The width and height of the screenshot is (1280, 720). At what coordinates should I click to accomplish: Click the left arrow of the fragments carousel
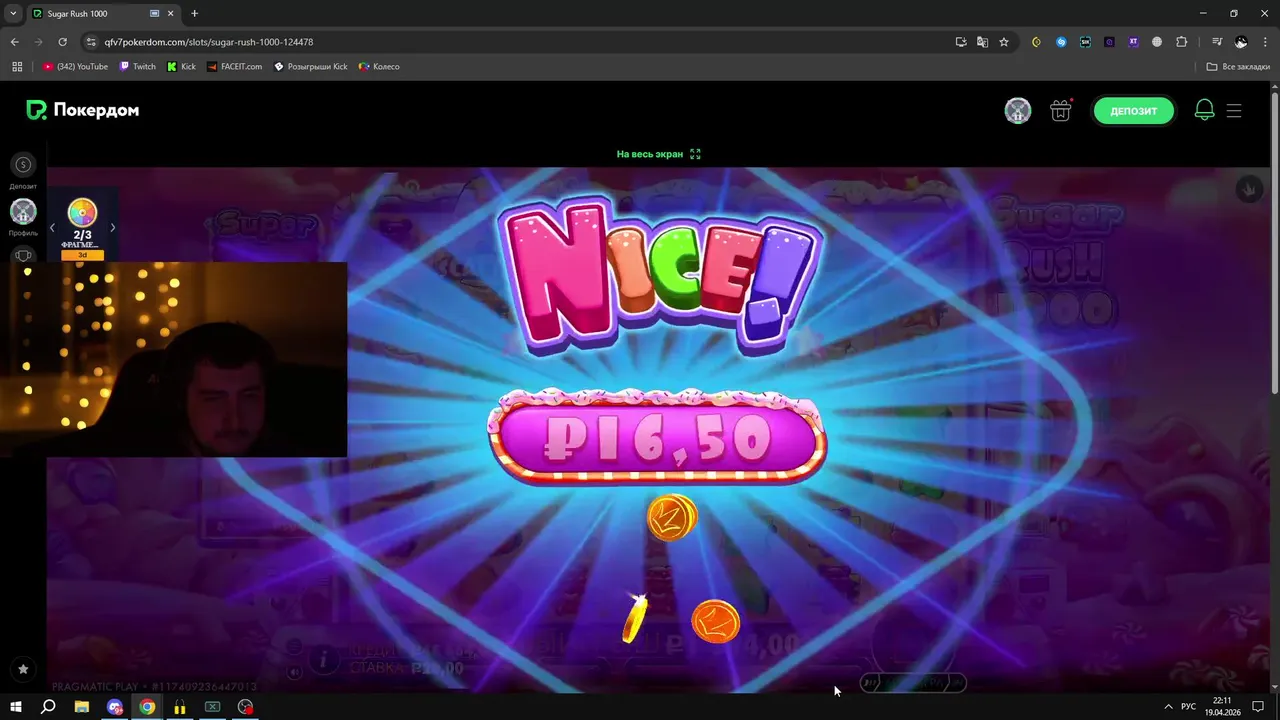52,227
